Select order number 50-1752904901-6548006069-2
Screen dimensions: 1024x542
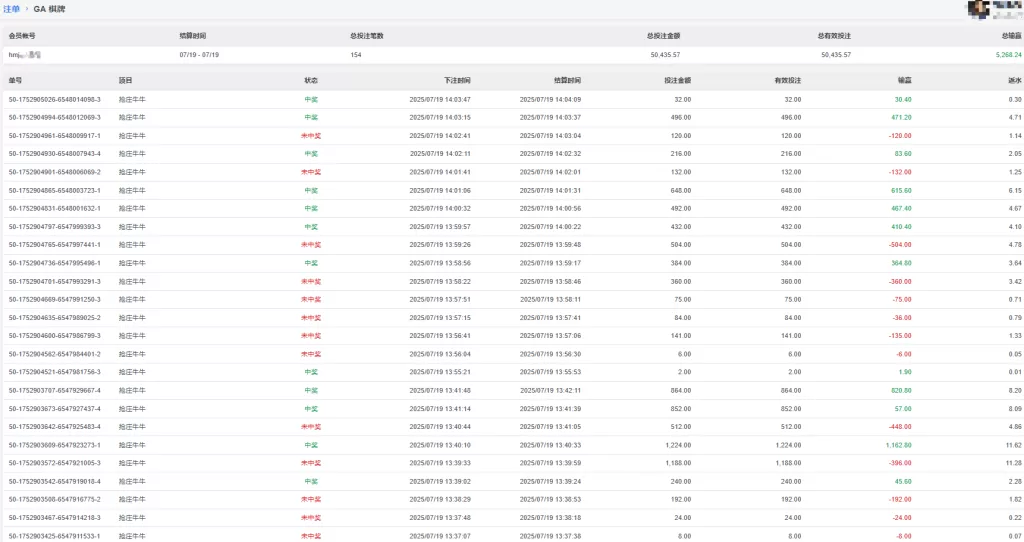coord(55,172)
